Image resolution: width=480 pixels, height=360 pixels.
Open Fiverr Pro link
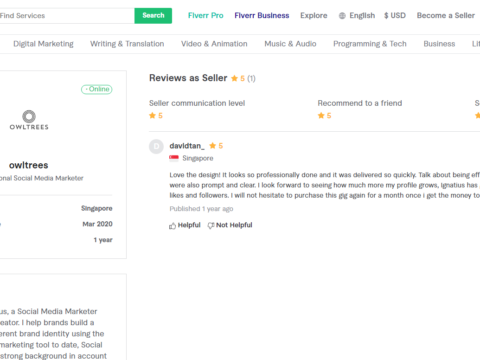pyautogui.click(x=206, y=16)
